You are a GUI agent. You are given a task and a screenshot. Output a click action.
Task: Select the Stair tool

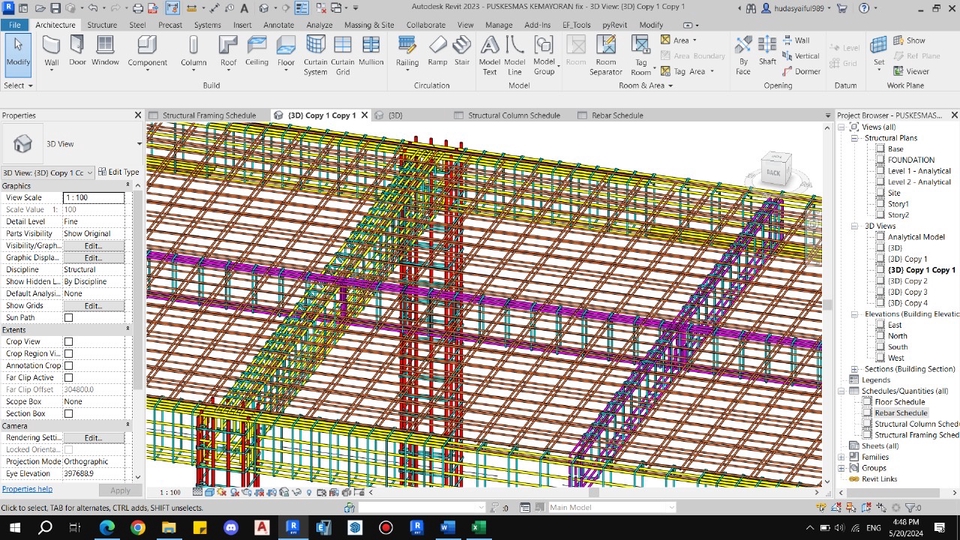pyautogui.click(x=462, y=51)
